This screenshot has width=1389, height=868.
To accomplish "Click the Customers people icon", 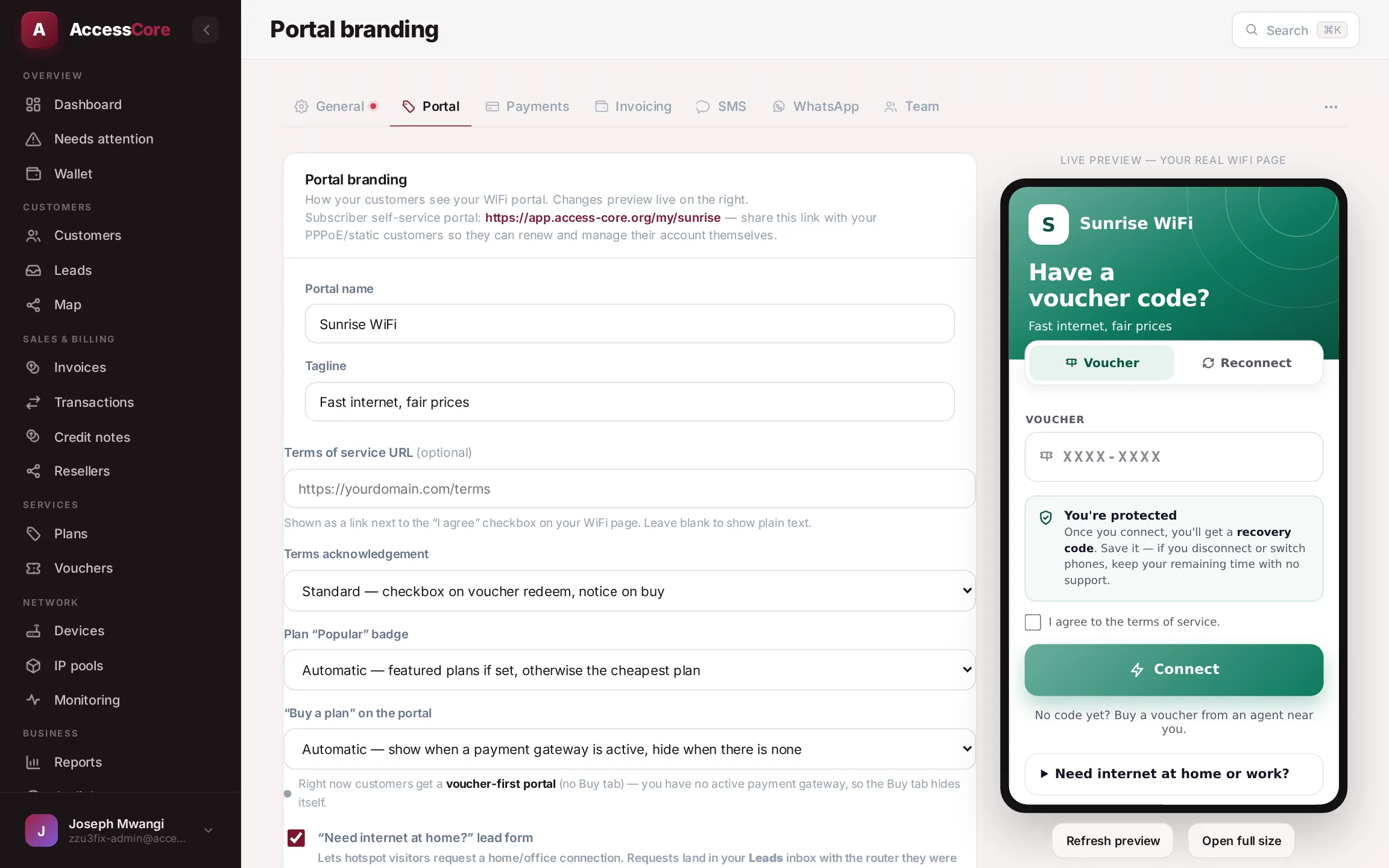I will click(33, 236).
